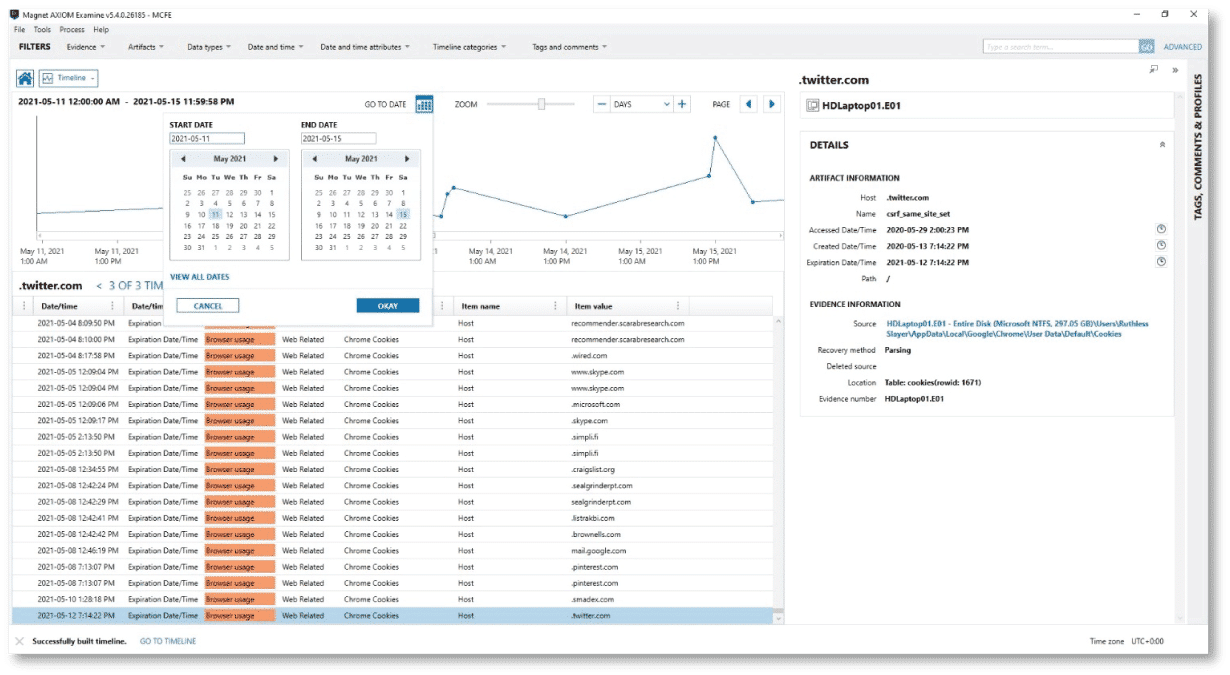The height and width of the screenshot is (675, 1230).
Task: Click the VIEW ALL DATES link
Action: (x=199, y=277)
